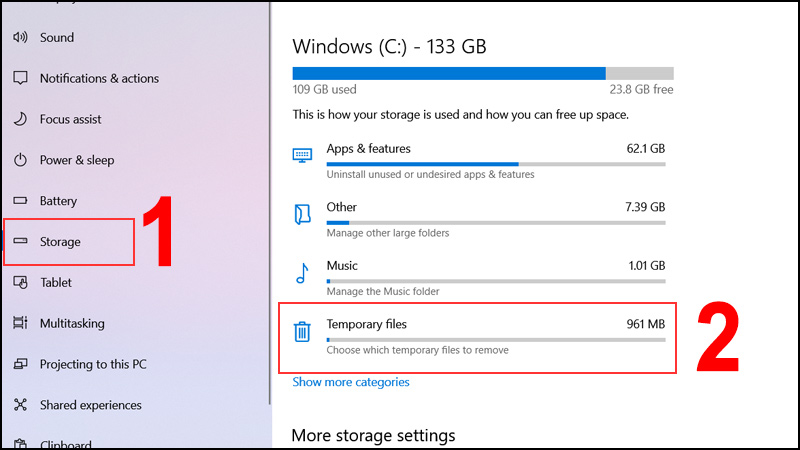
Task: Click the Shared experiences icon
Action: (19, 406)
